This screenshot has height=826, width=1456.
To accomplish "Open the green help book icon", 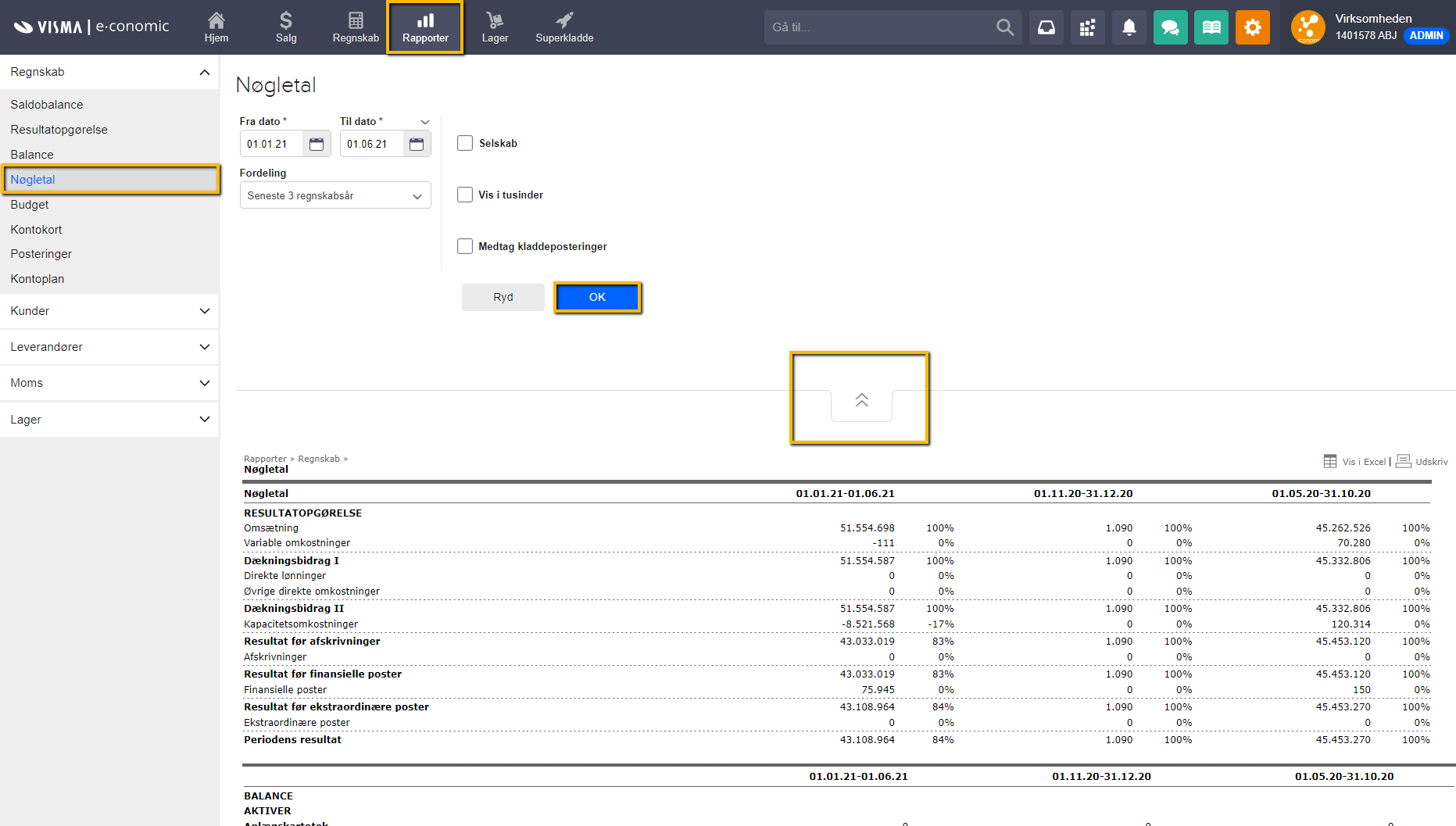I will point(1211,27).
